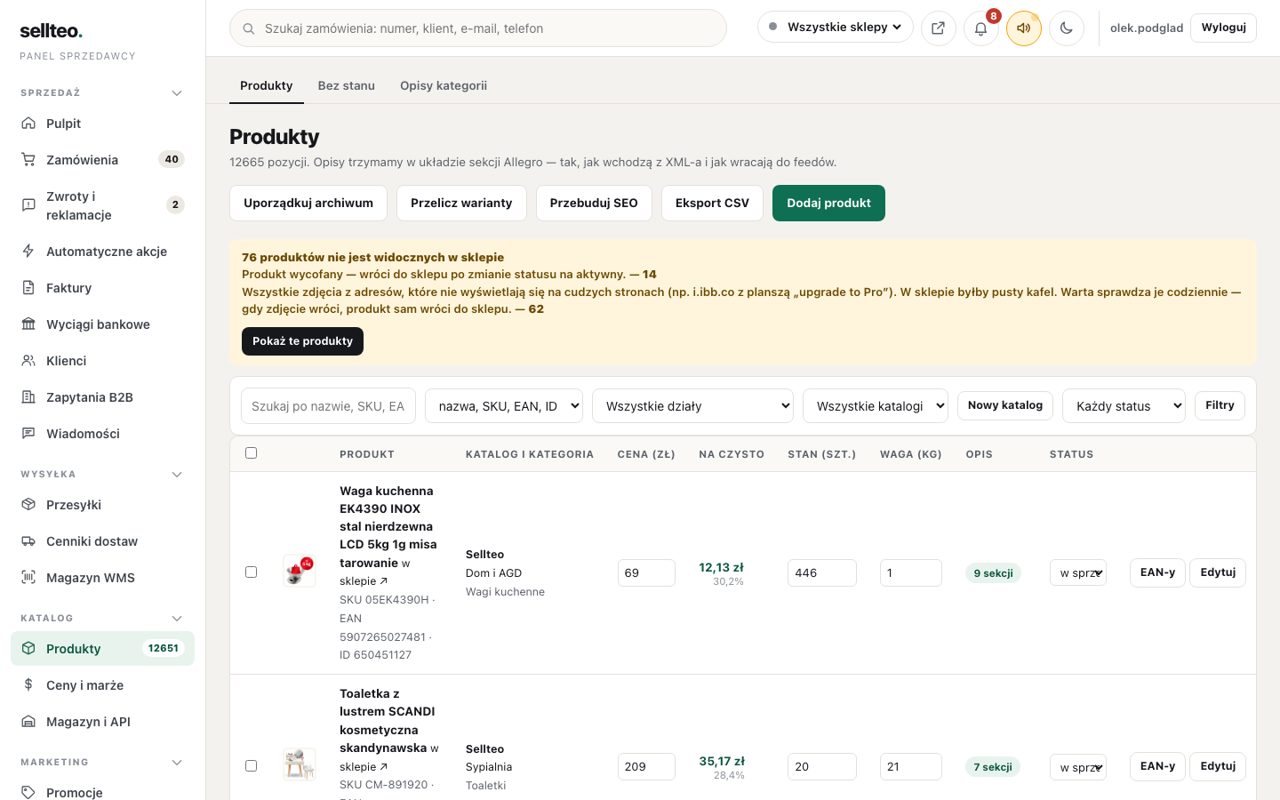Open the Wszystkie sklepy dropdown
1280x800 pixels.
(835, 27)
